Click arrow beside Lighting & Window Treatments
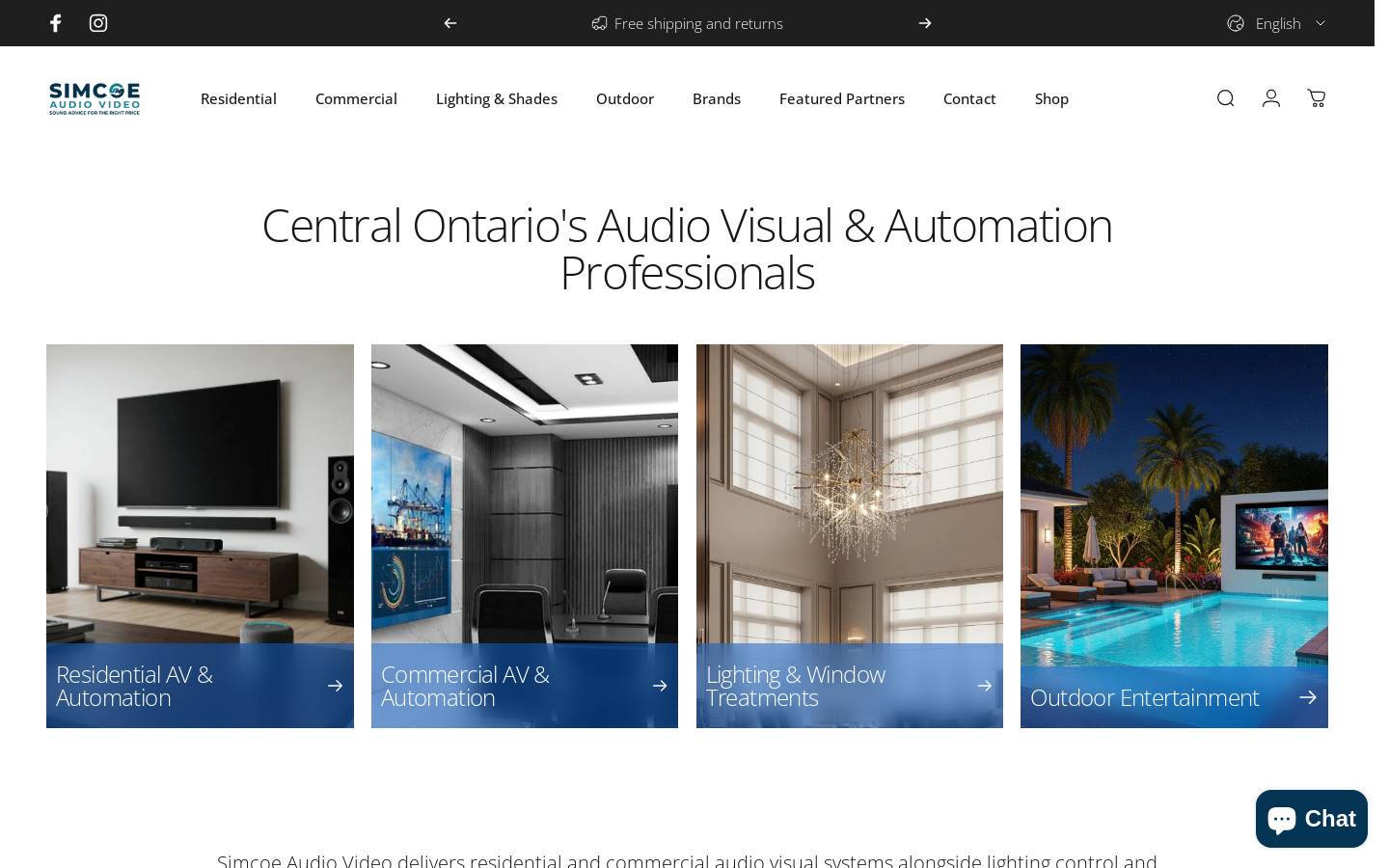This screenshot has width=1389, height=868. 985,686
